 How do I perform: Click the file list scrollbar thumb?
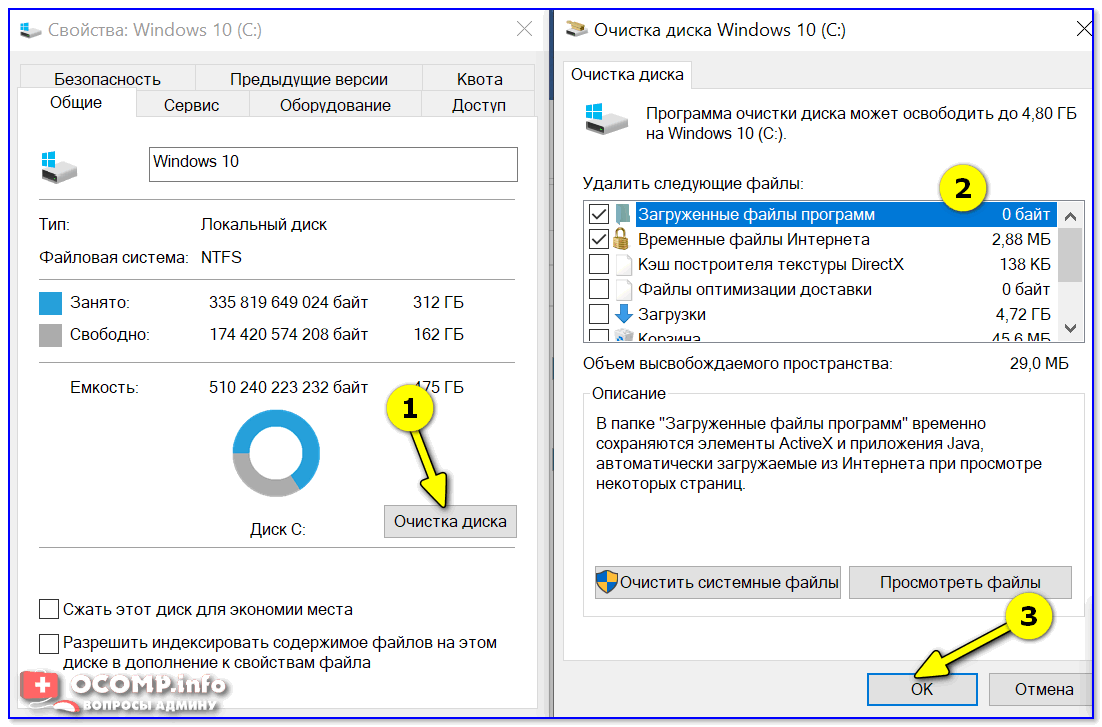coord(1070,255)
